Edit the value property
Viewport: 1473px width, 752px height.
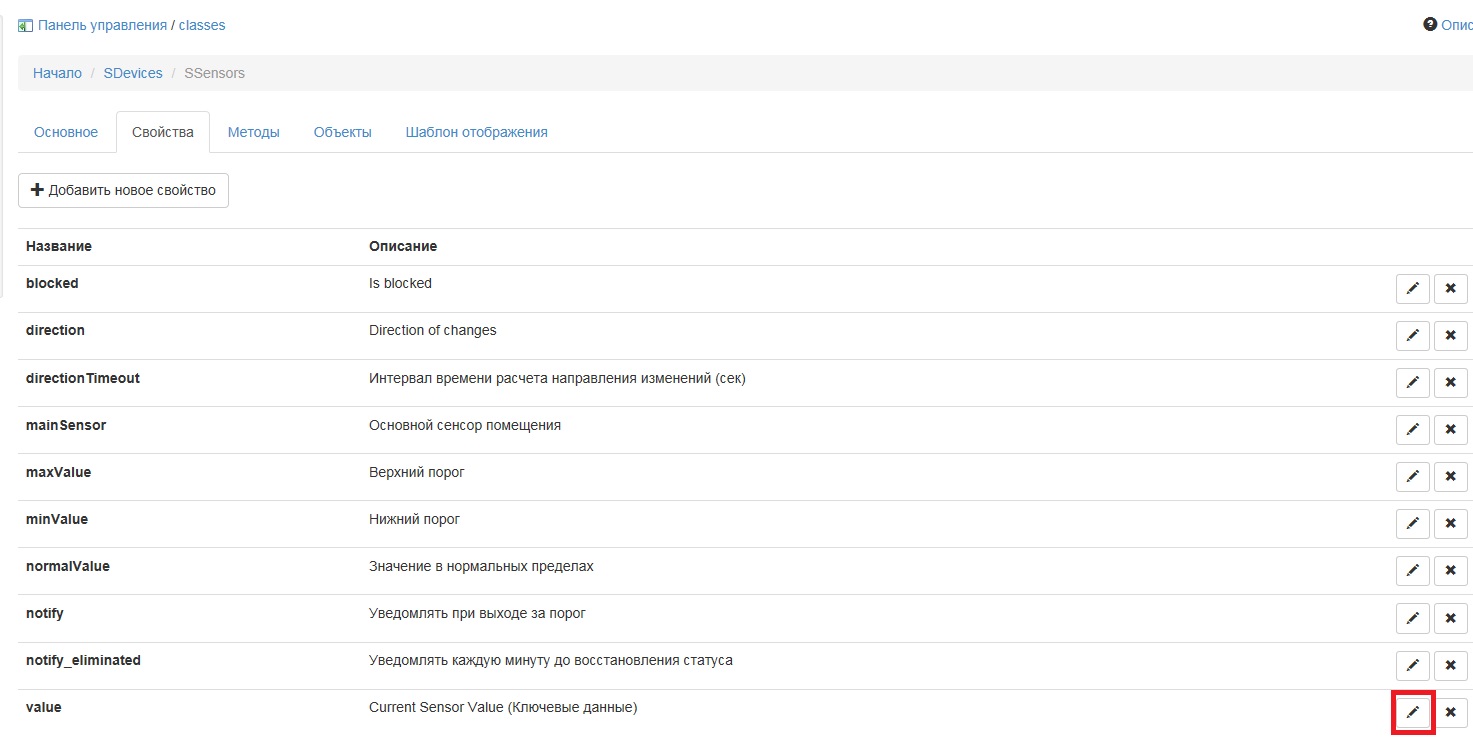click(x=1412, y=712)
